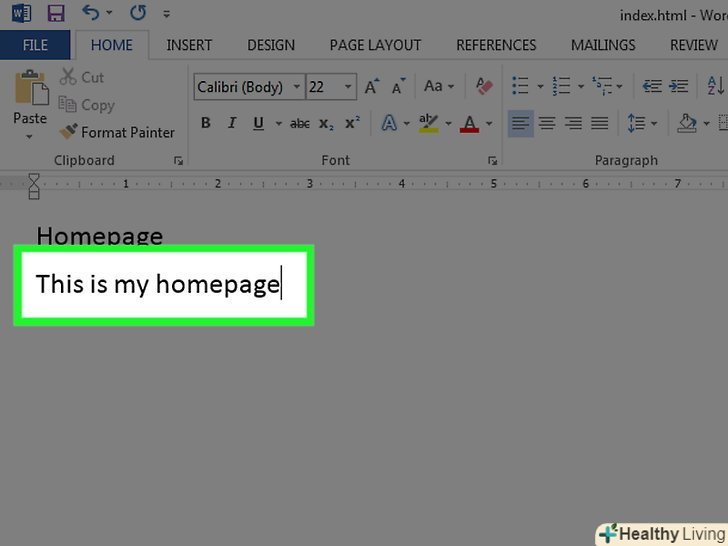Apply a multilevel list
The image size is (728, 546).
pyautogui.click(x=602, y=86)
